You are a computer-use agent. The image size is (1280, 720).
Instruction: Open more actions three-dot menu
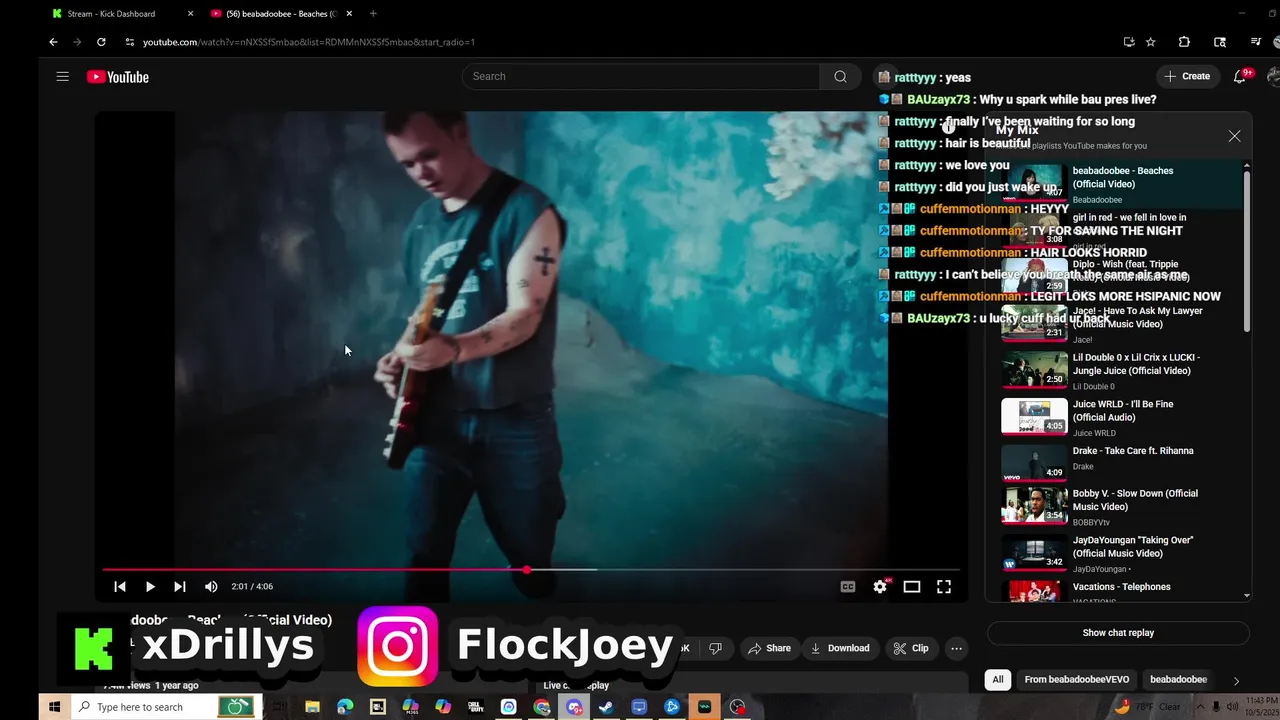tap(956, 648)
